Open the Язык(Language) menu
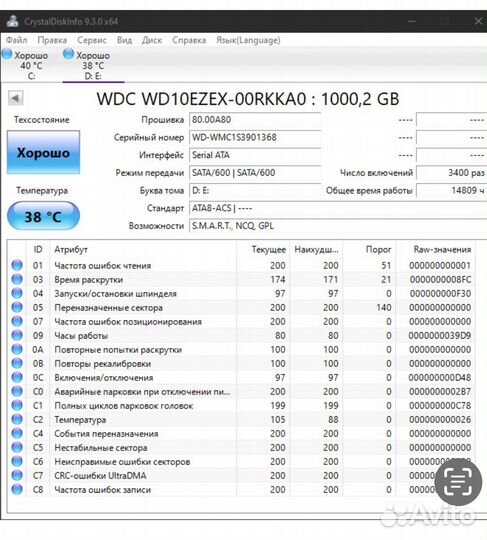This screenshot has width=487, height=540. (x=248, y=40)
